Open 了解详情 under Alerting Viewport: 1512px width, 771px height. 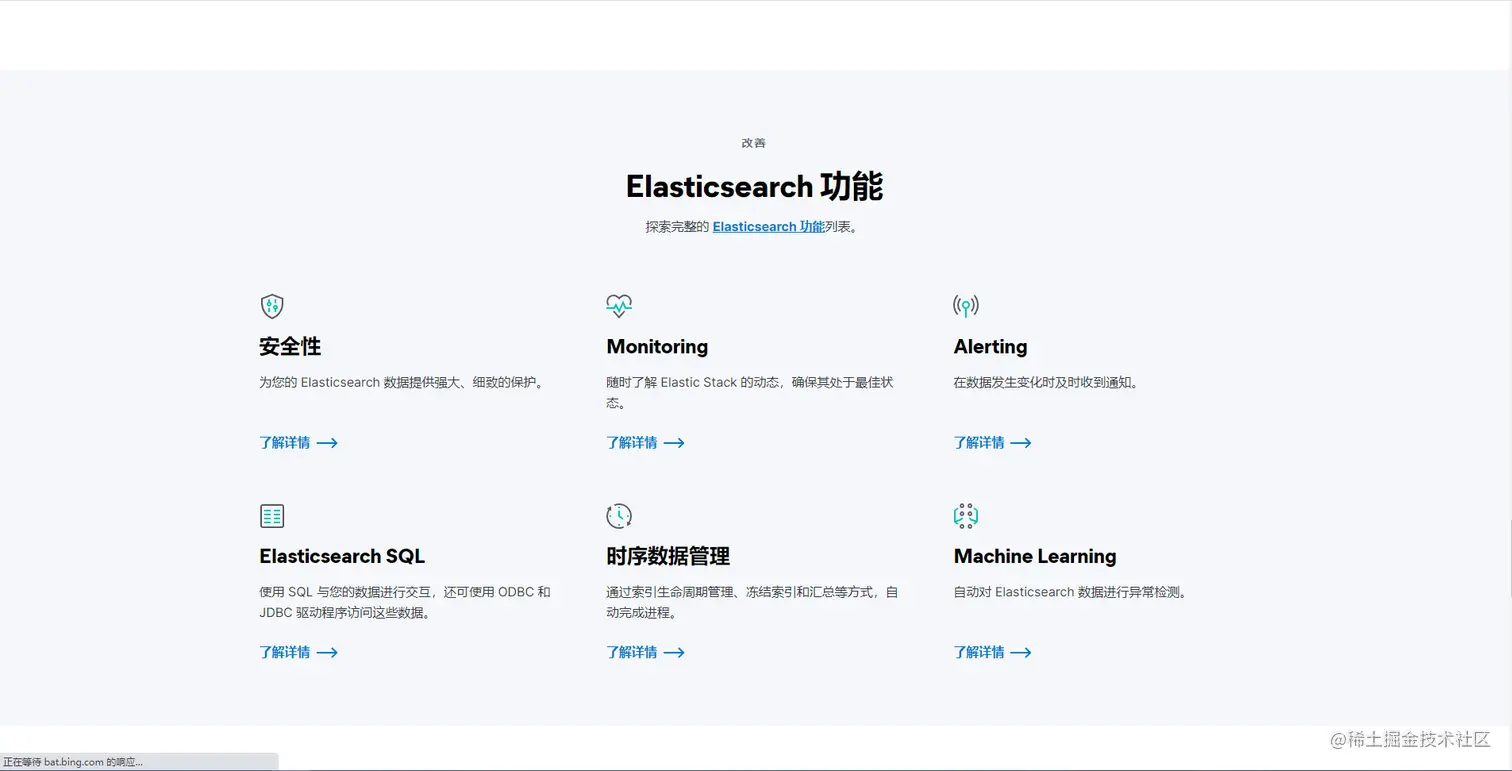tap(992, 443)
